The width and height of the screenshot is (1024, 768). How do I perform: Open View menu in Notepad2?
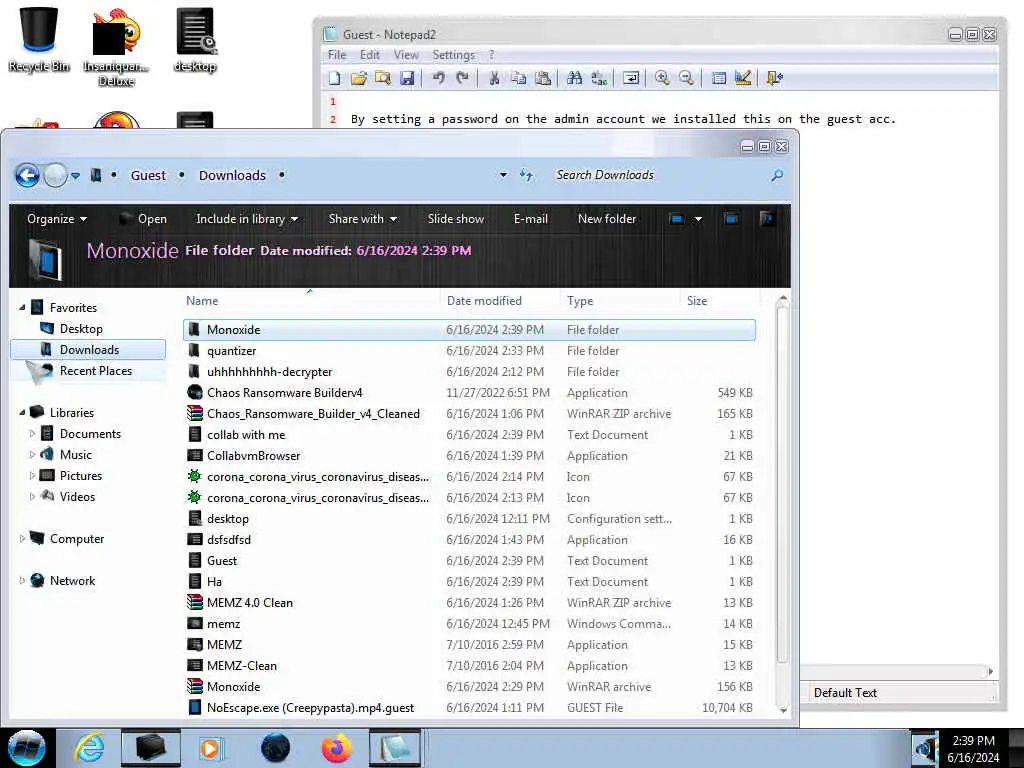[x=406, y=55]
